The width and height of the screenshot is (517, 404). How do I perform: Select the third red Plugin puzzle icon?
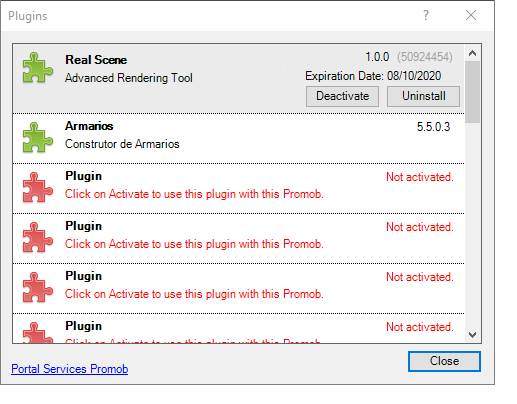pyautogui.click(x=37, y=287)
